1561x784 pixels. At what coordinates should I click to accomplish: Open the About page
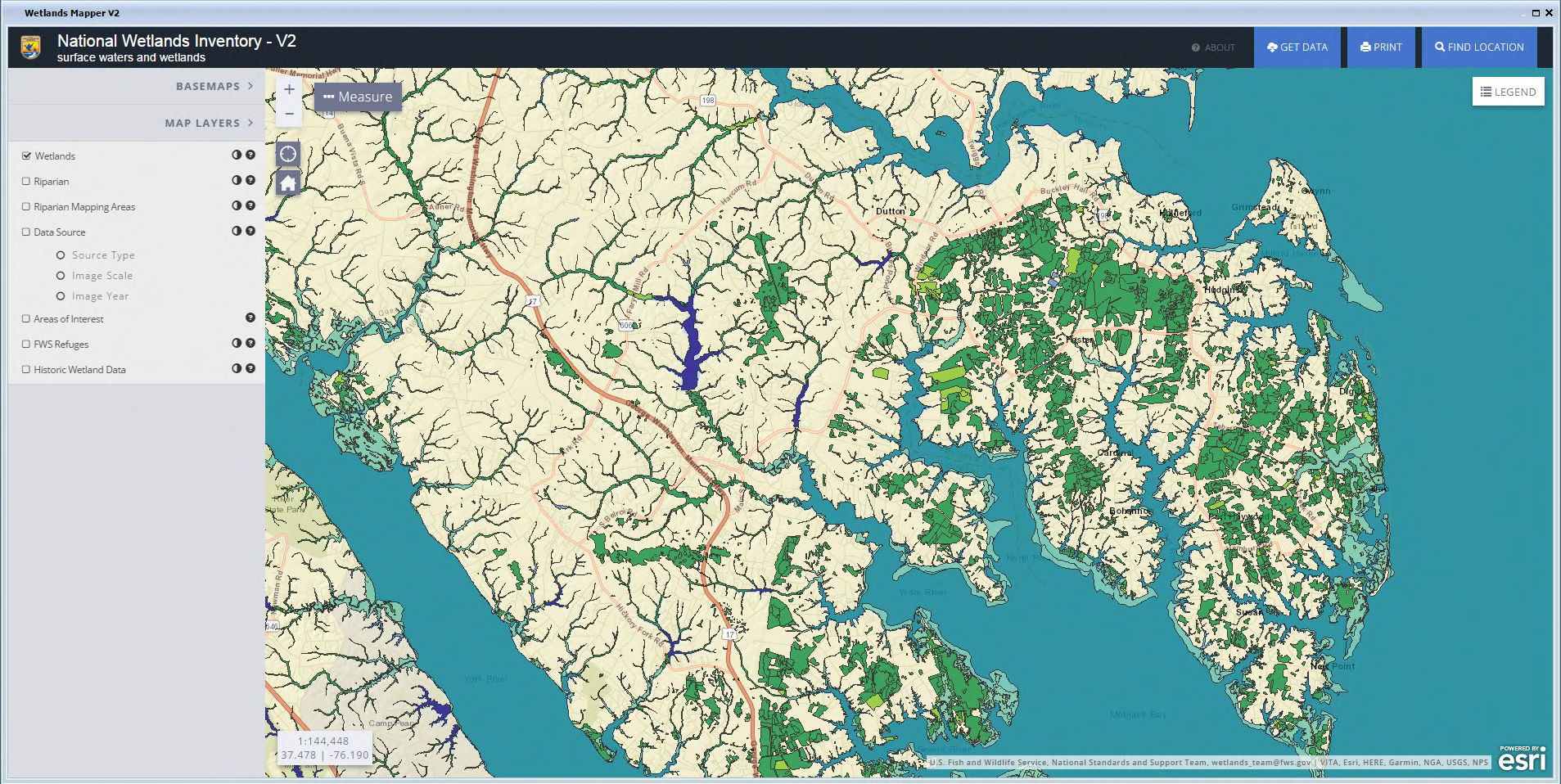click(x=1213, y=47)
